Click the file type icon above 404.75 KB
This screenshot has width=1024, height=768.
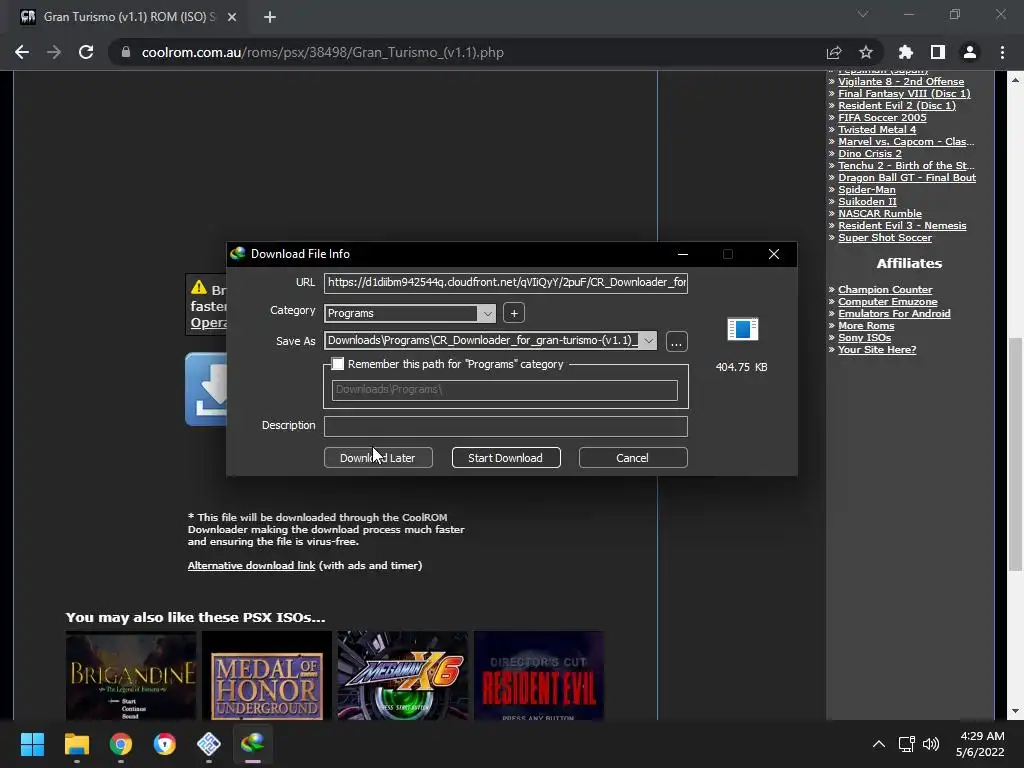[743, 329]
